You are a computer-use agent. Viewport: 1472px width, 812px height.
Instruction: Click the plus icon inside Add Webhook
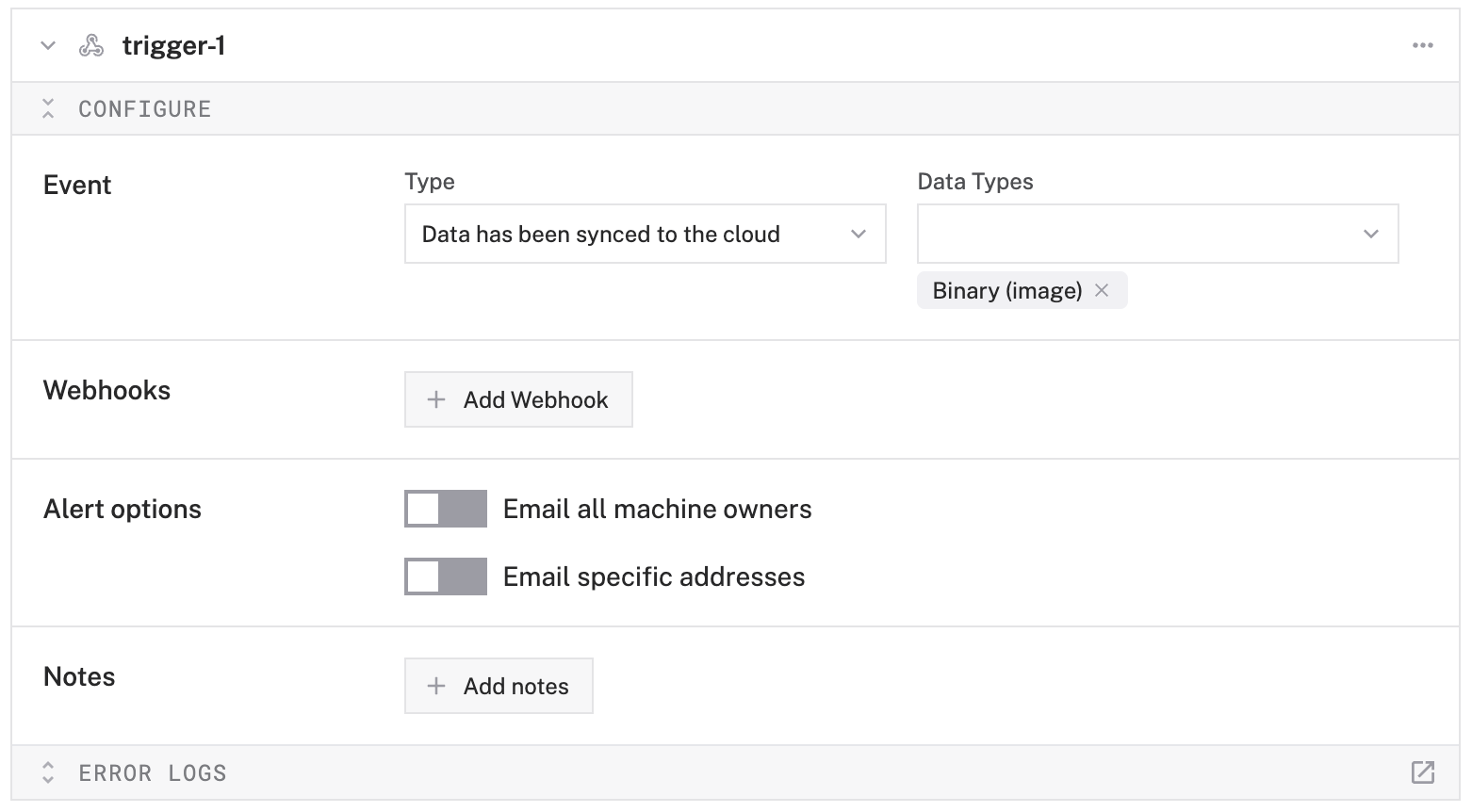pos(435,399)
